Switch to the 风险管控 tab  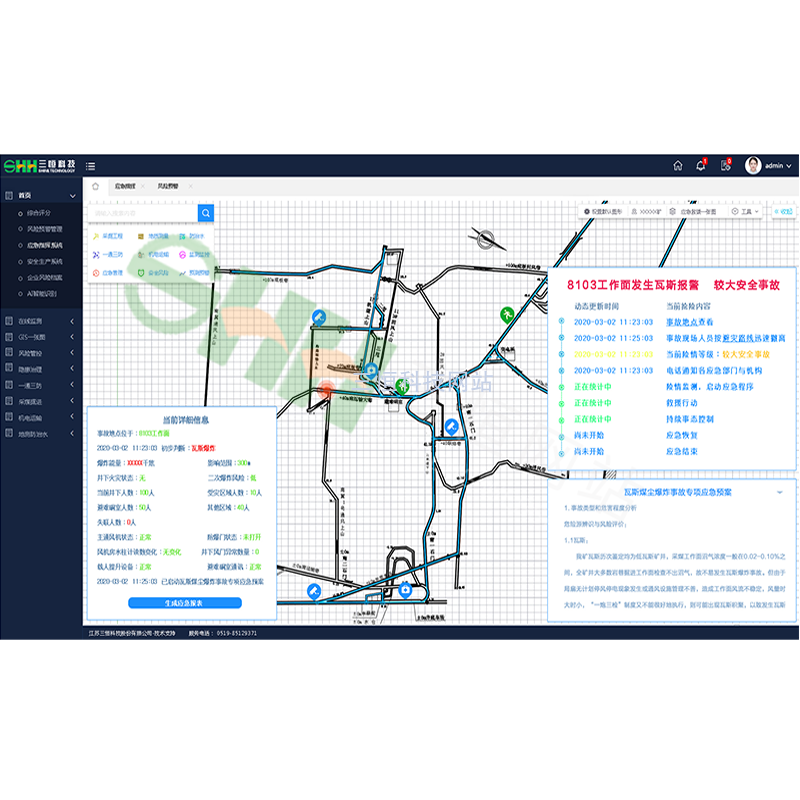coord(168,186)
